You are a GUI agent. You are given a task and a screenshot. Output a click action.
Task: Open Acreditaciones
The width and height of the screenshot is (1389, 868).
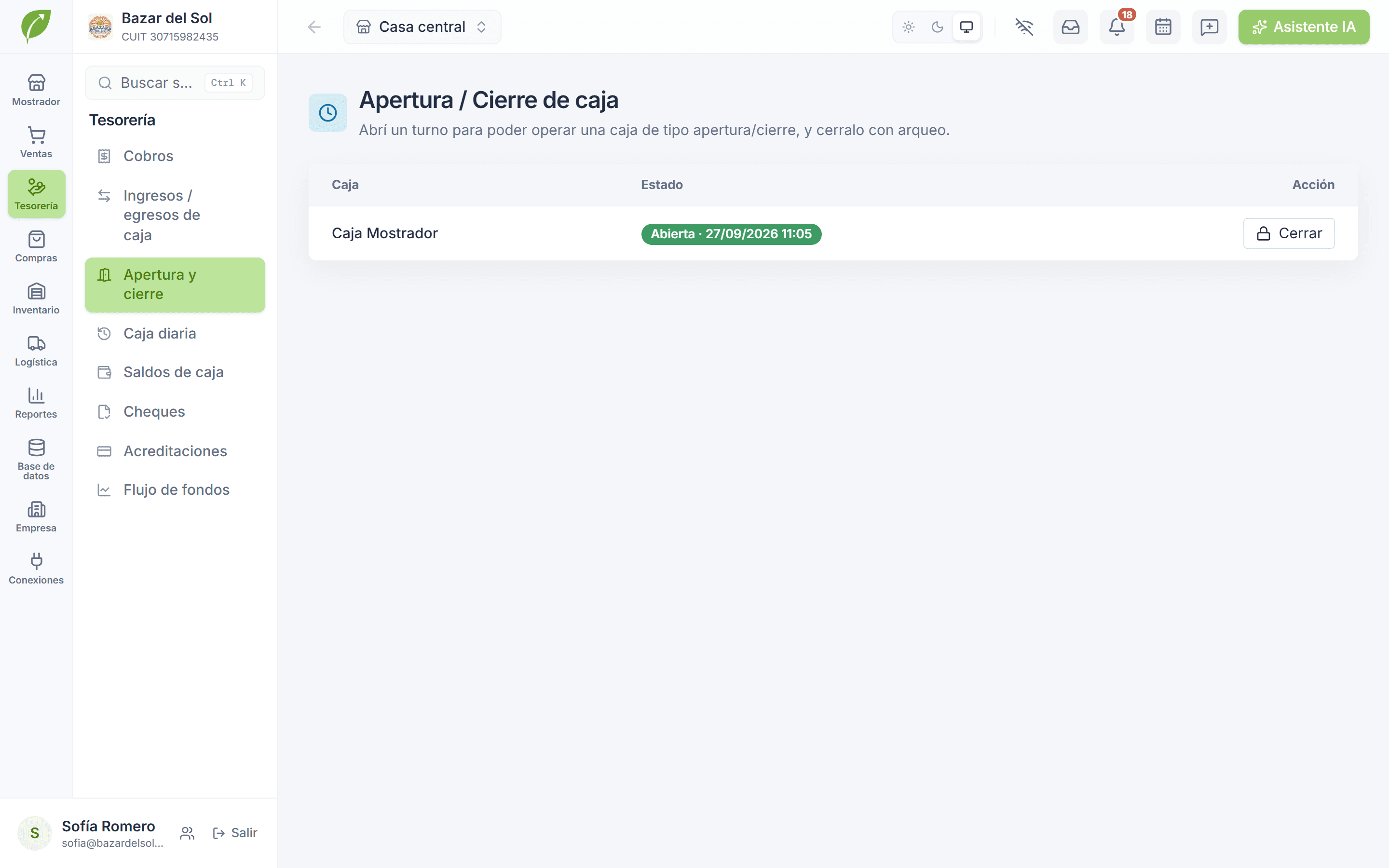pos(175,451)
